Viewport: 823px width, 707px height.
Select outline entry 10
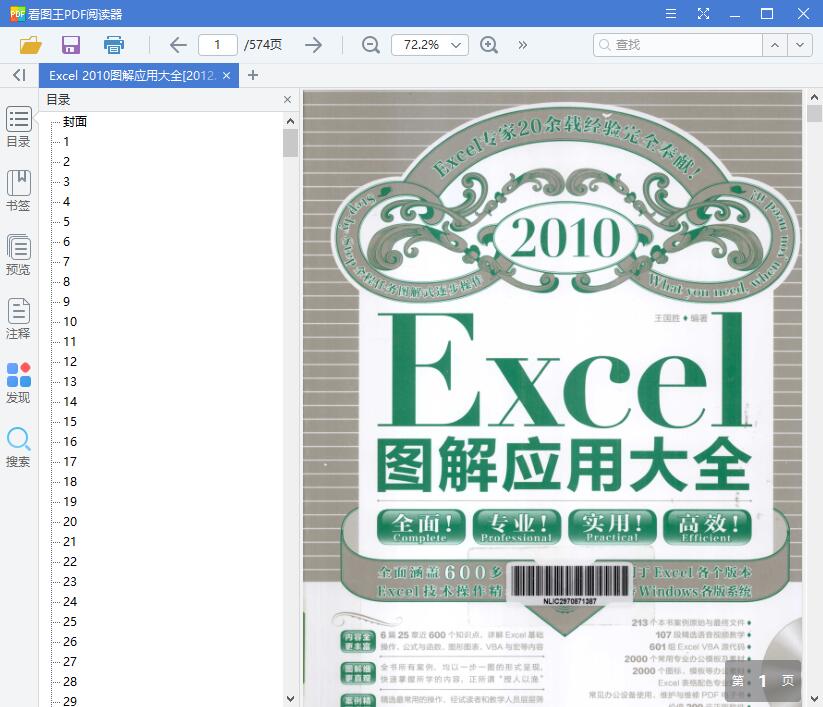coord(70,322)
